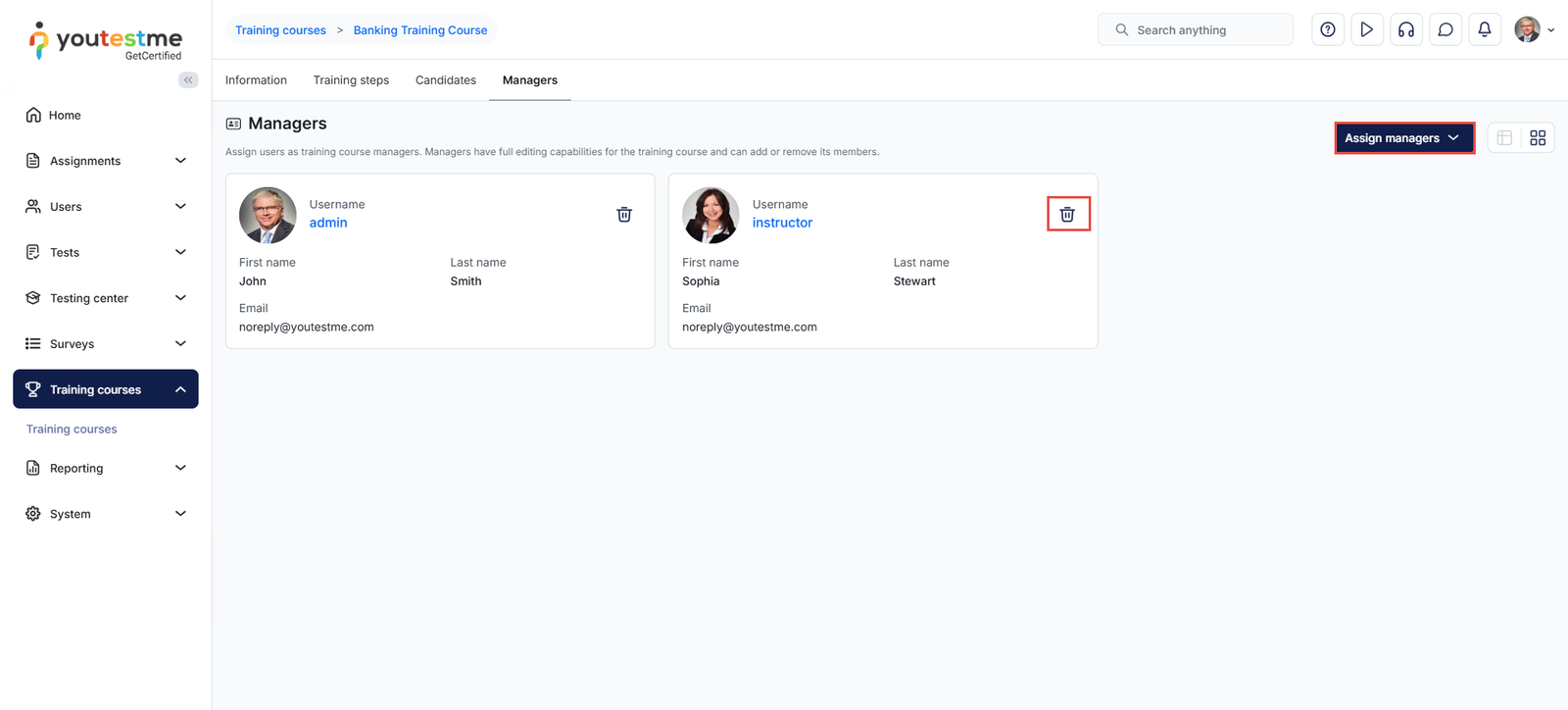The width and height of the screenshot is (1568, 710).
Task: Switch to the Candidates tab
Action: (x=445, y=80)
